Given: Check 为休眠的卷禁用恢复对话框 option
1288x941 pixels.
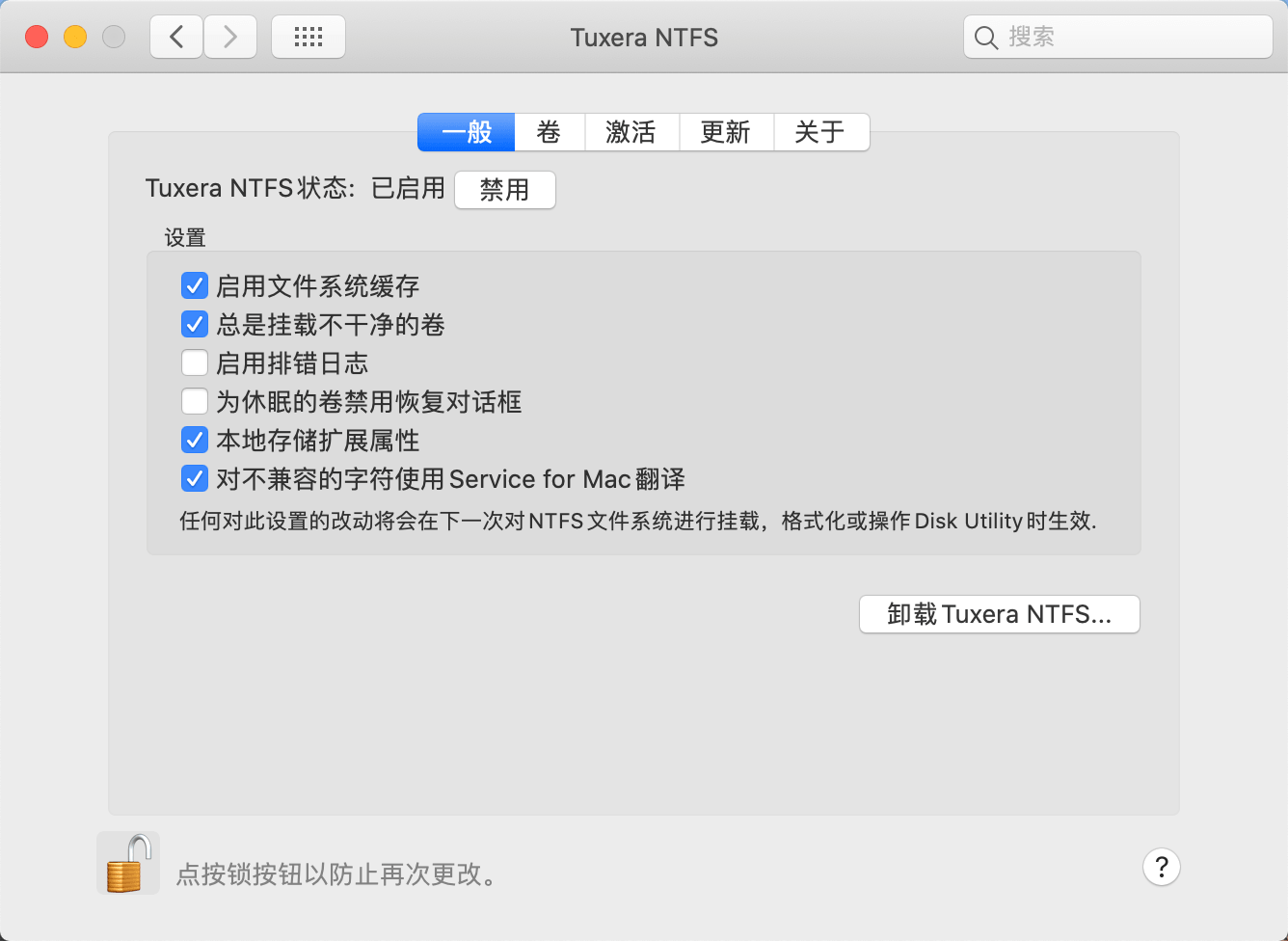Looking at the screenshot, I should pyautogui.click(x=195, y=402).
